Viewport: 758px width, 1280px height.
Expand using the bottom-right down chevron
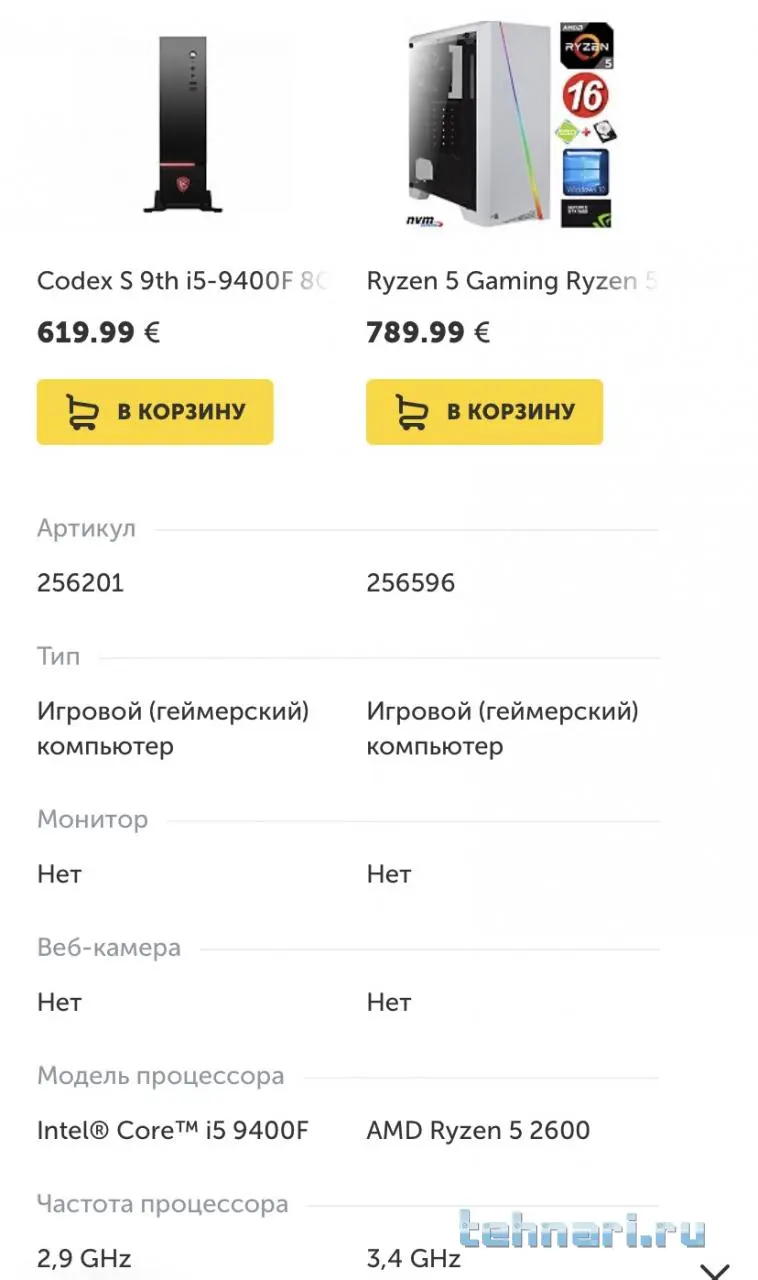715,1270
